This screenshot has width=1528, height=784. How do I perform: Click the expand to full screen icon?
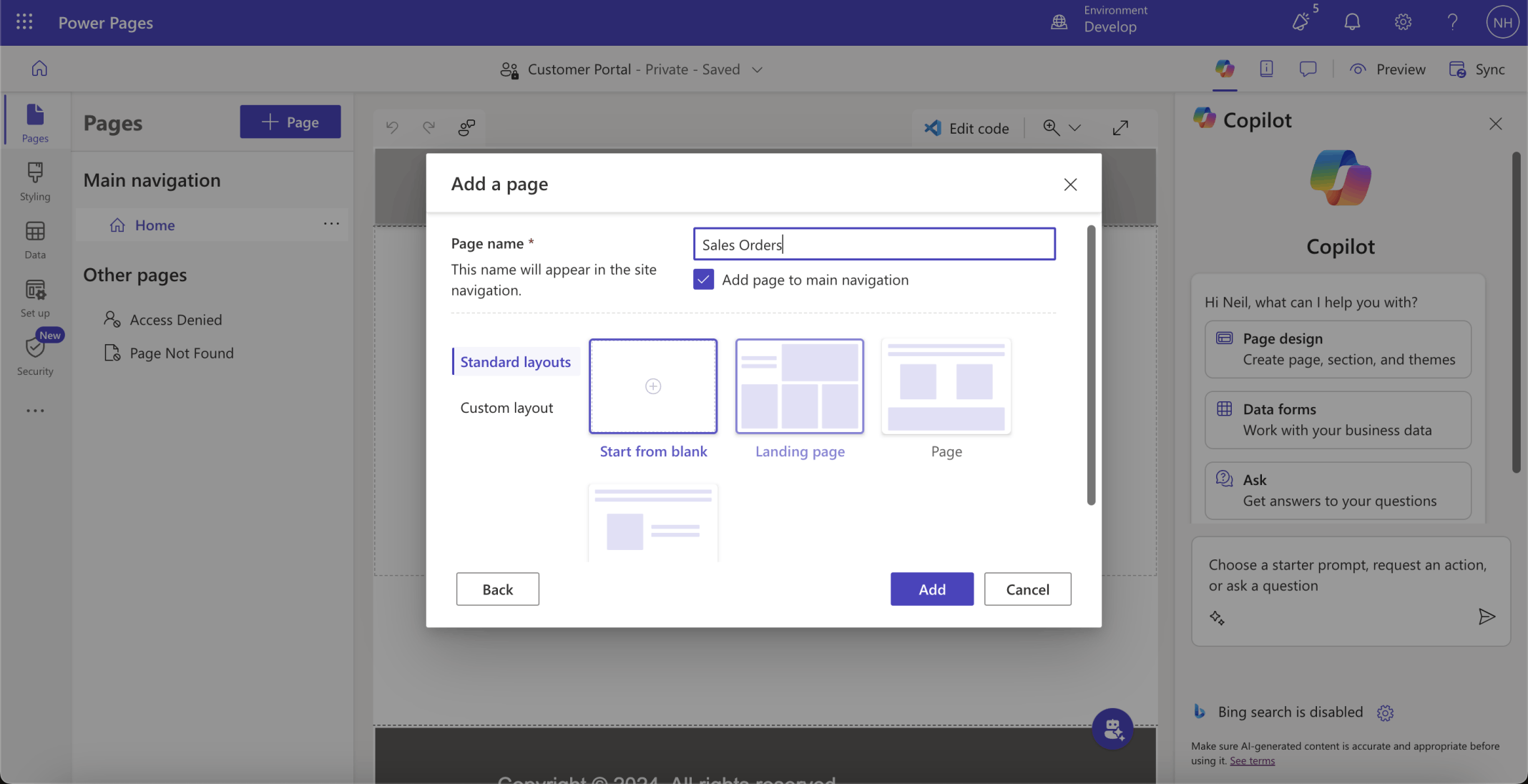[x=1120, y=127]
